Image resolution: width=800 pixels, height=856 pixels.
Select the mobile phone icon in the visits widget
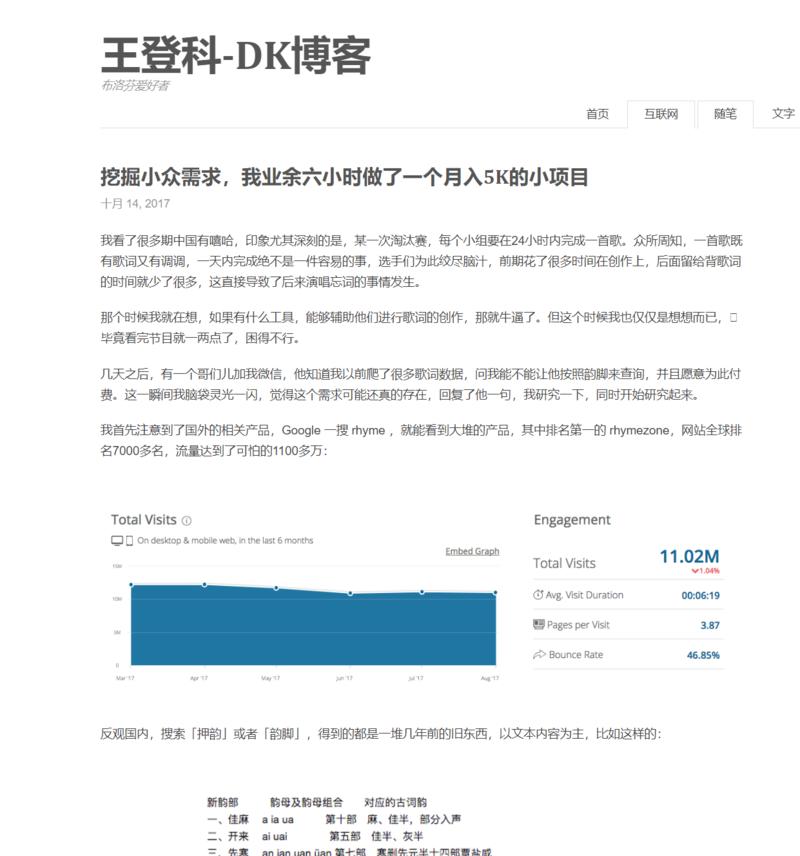pos(127,539)
